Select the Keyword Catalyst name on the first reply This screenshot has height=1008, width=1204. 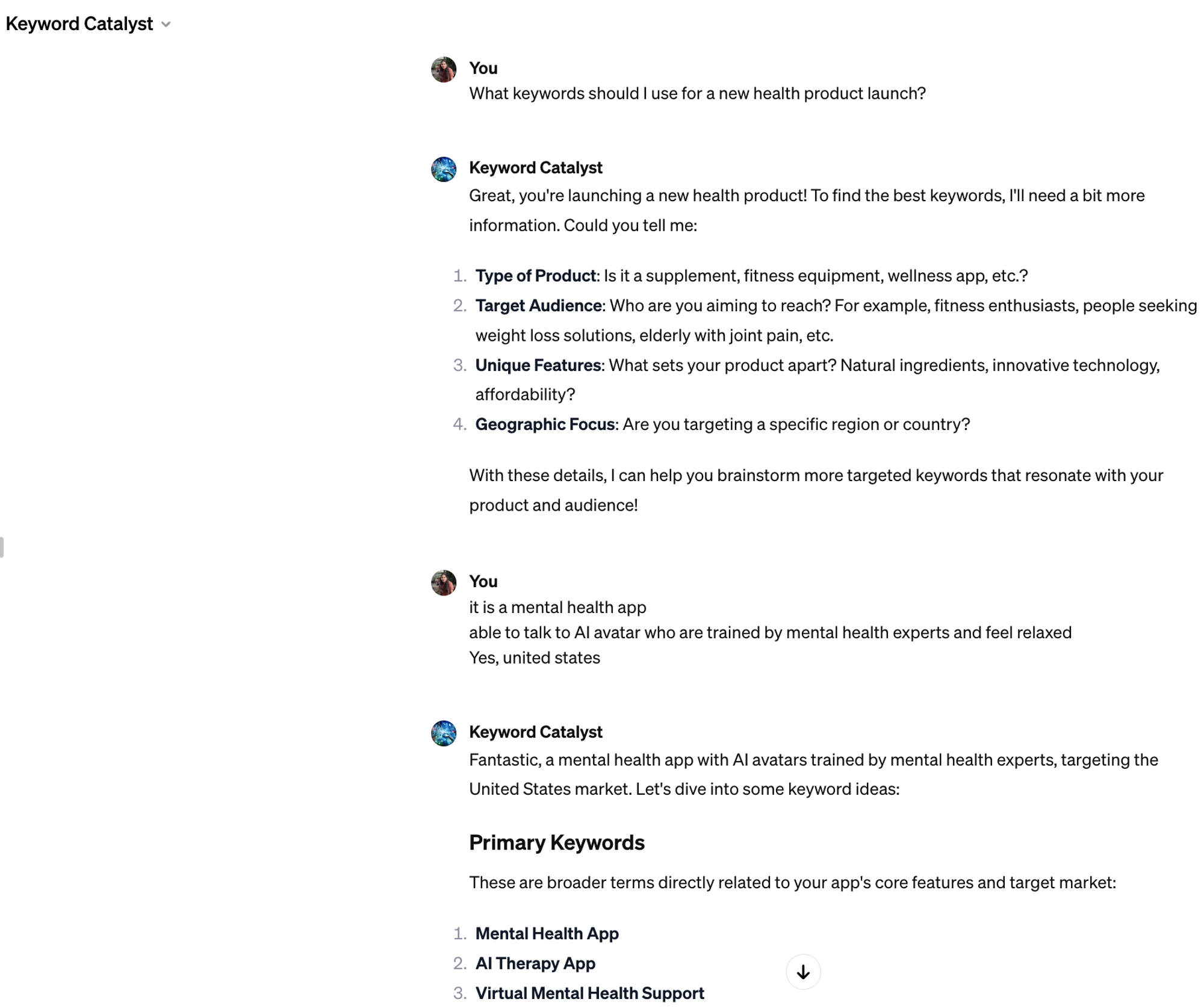[535, 167]
